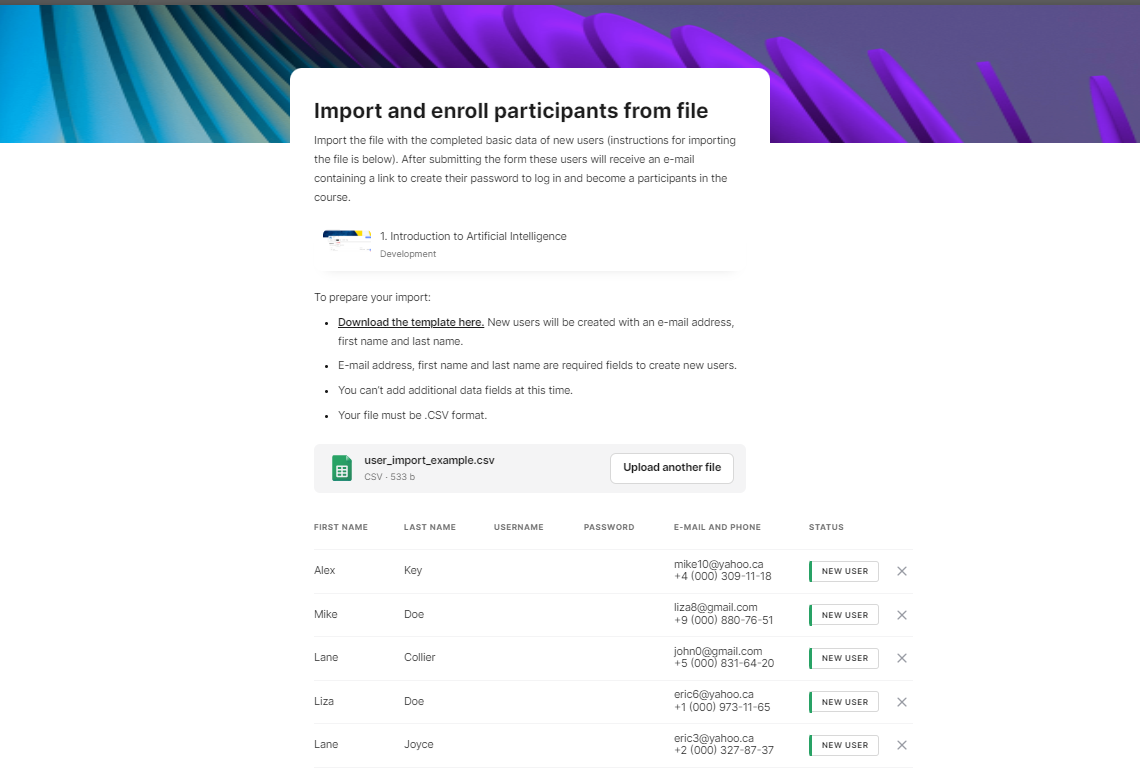Click the Password column header
This screenshot has width=1140, height=771.
tap(609, 527)
